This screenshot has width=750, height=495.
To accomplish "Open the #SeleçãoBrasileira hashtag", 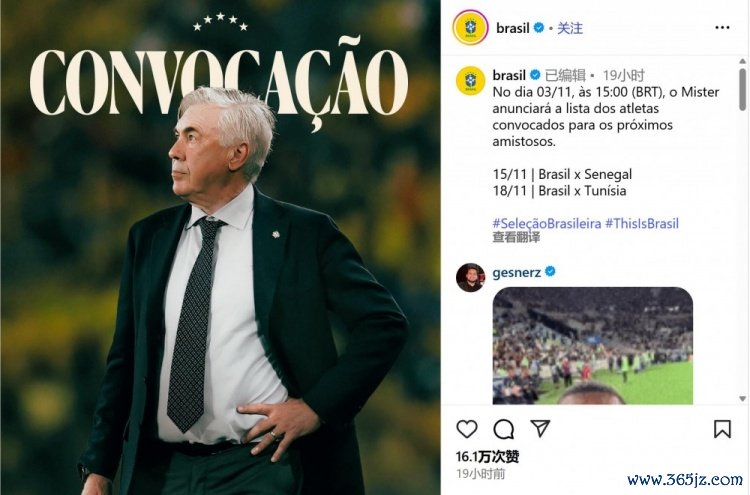I will point(547,223).
